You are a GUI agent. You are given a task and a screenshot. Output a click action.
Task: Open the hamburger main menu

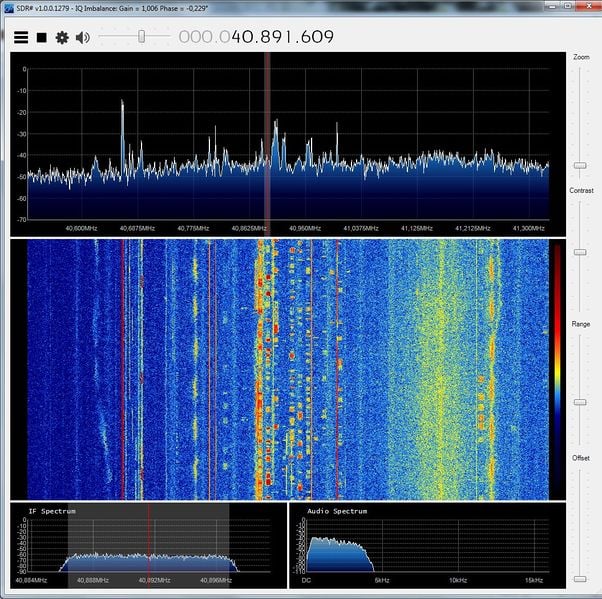(x=21, y=38)
